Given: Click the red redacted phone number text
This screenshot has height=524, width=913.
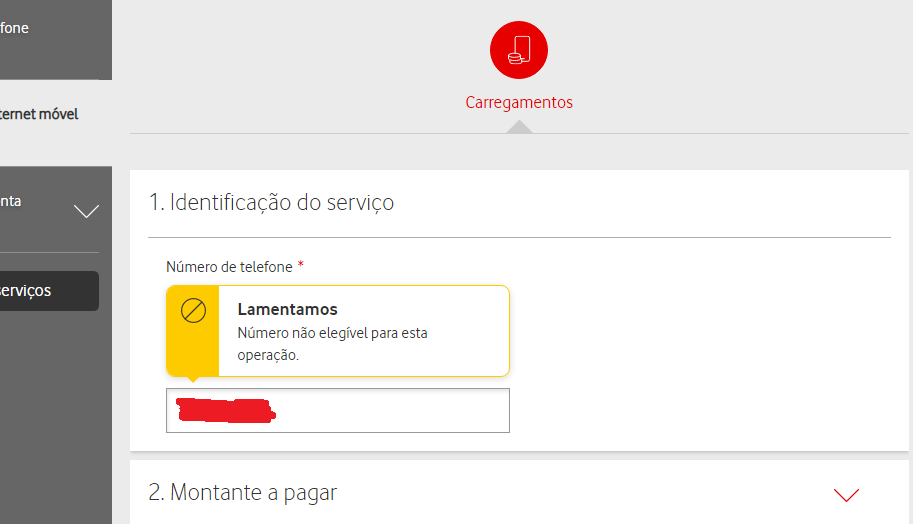Looking at the screenshot, I should (x=225, y=410).
